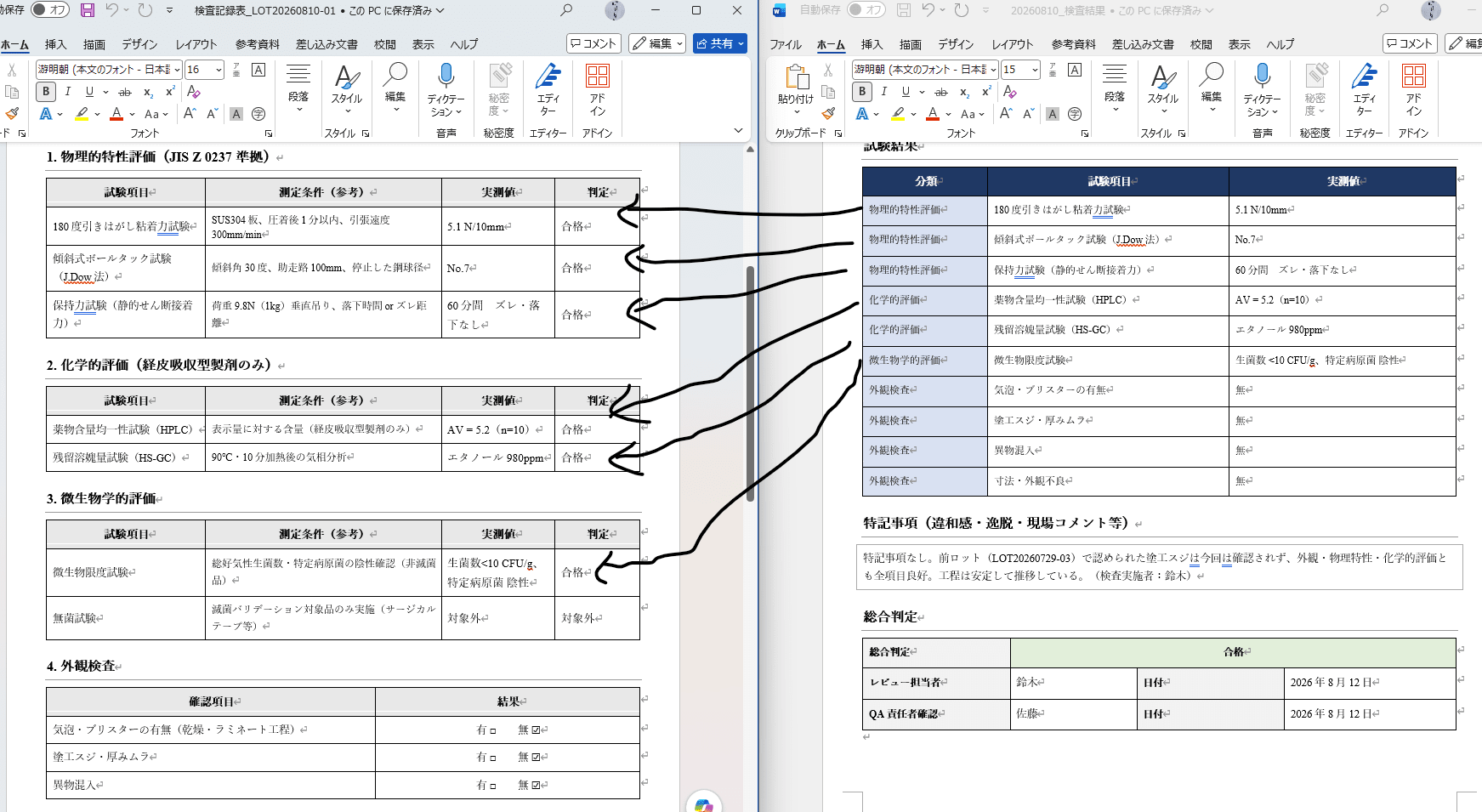Open font name dropdown in the 検査結果 window
Image resolution: width=1482 pixels, height=812 pixels.
pos(993,70)
